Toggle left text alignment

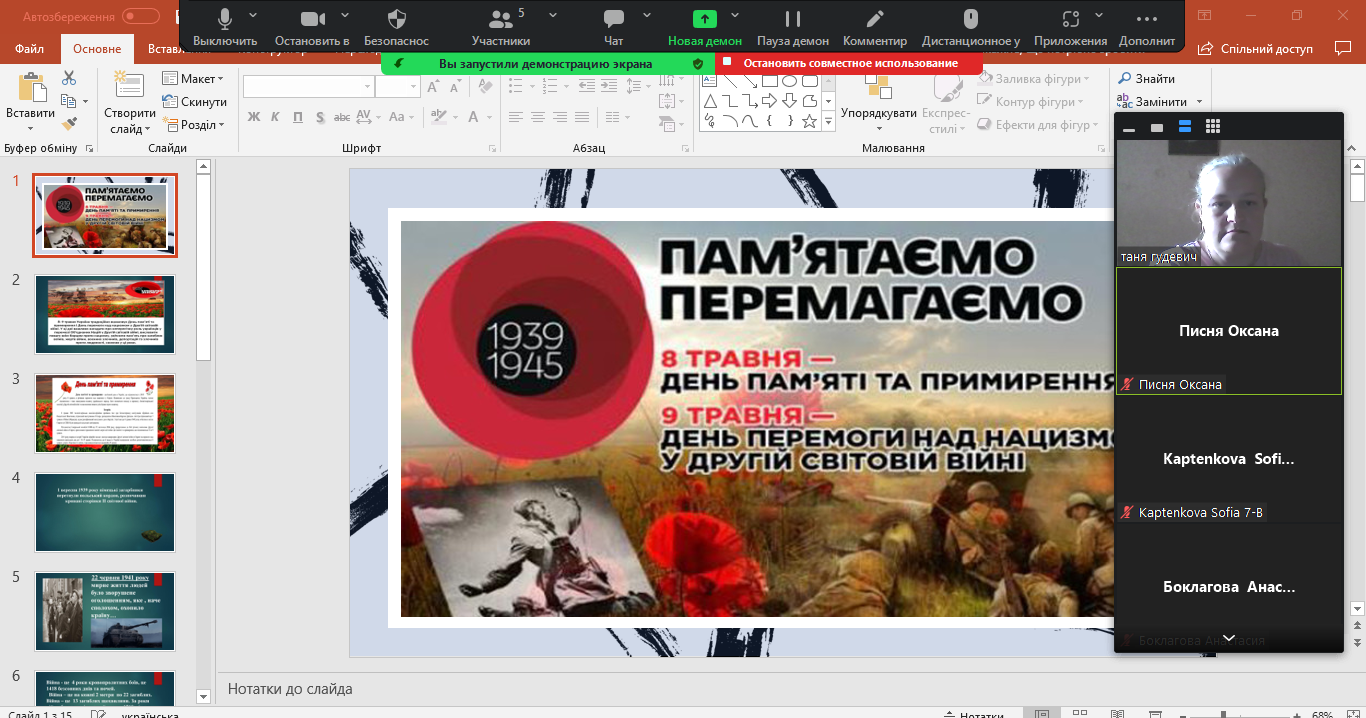point(515,117)
